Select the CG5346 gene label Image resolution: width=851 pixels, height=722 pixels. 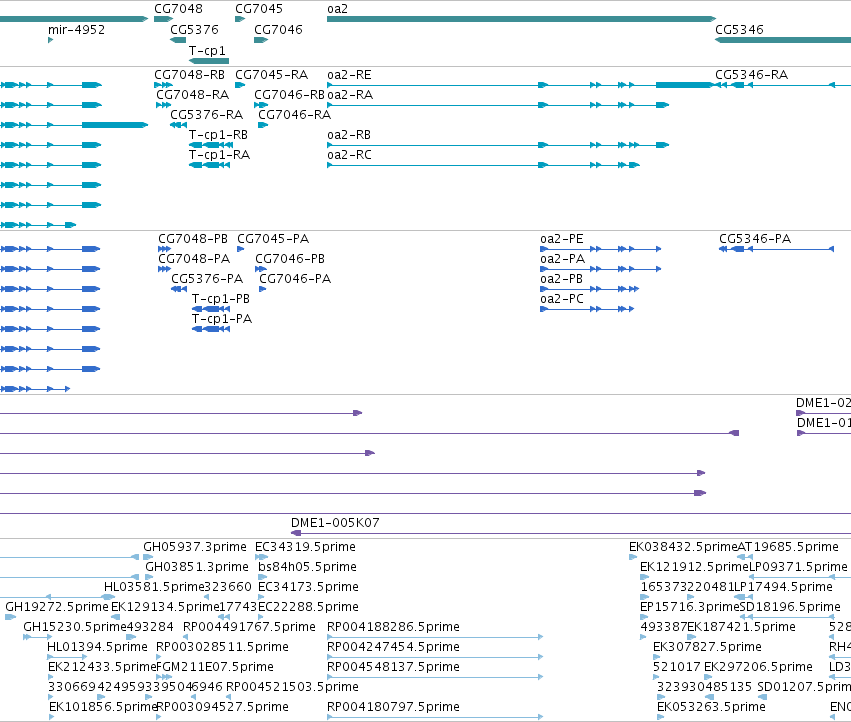tap(739, 30)
